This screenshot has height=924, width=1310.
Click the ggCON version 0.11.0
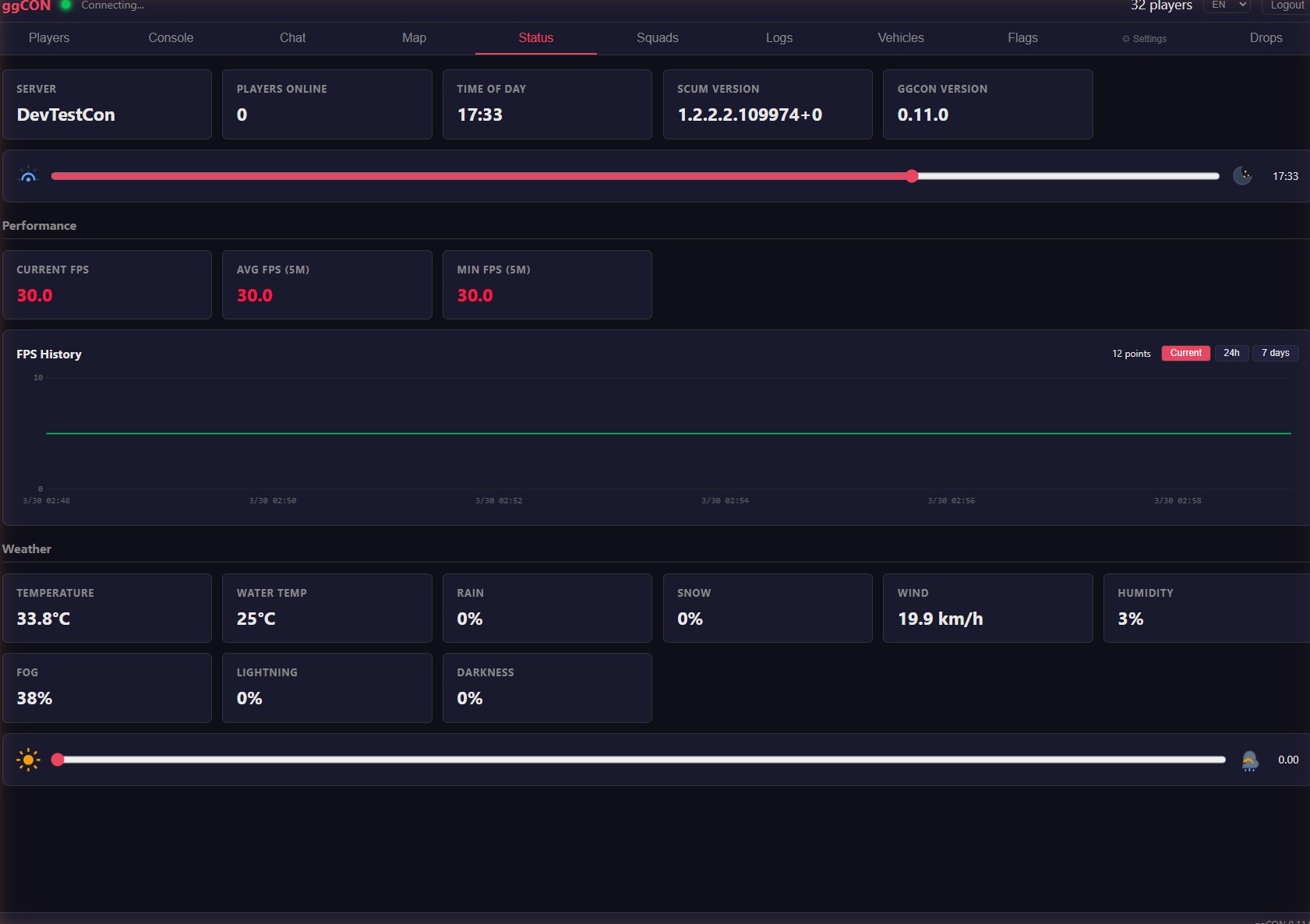point(923,115)
